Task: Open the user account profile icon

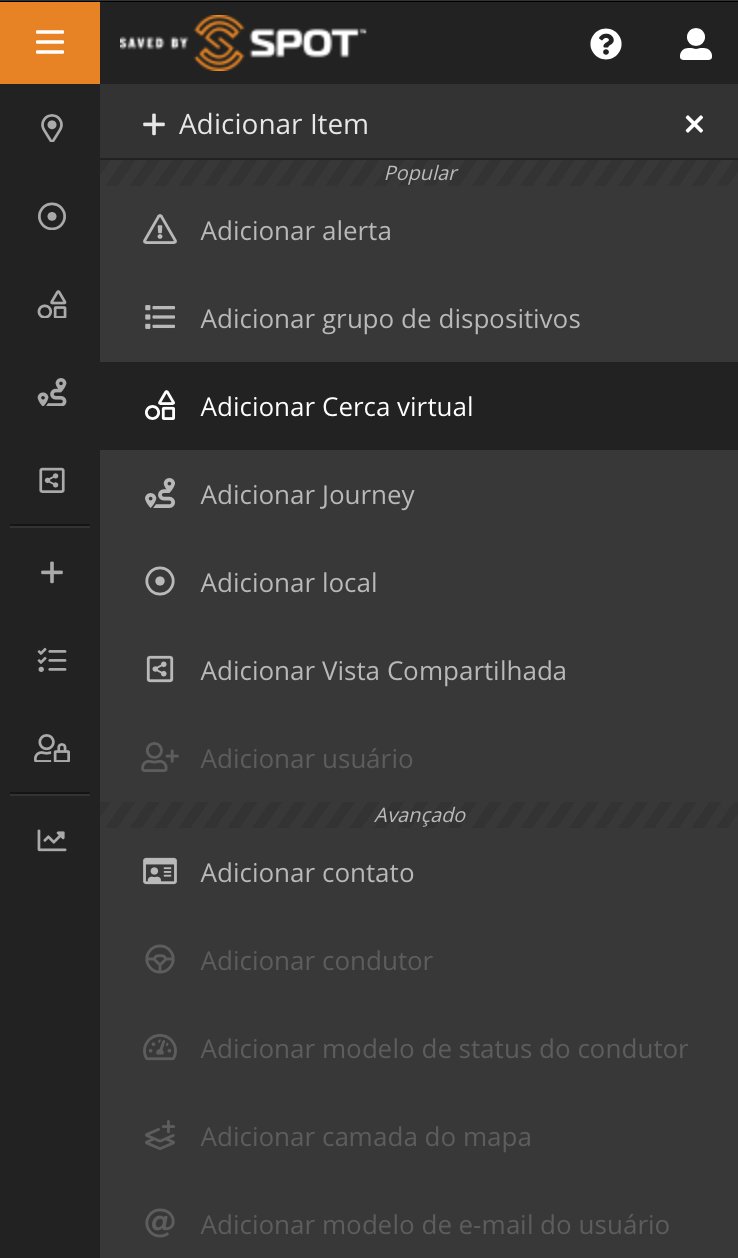Action: [695, 44]
